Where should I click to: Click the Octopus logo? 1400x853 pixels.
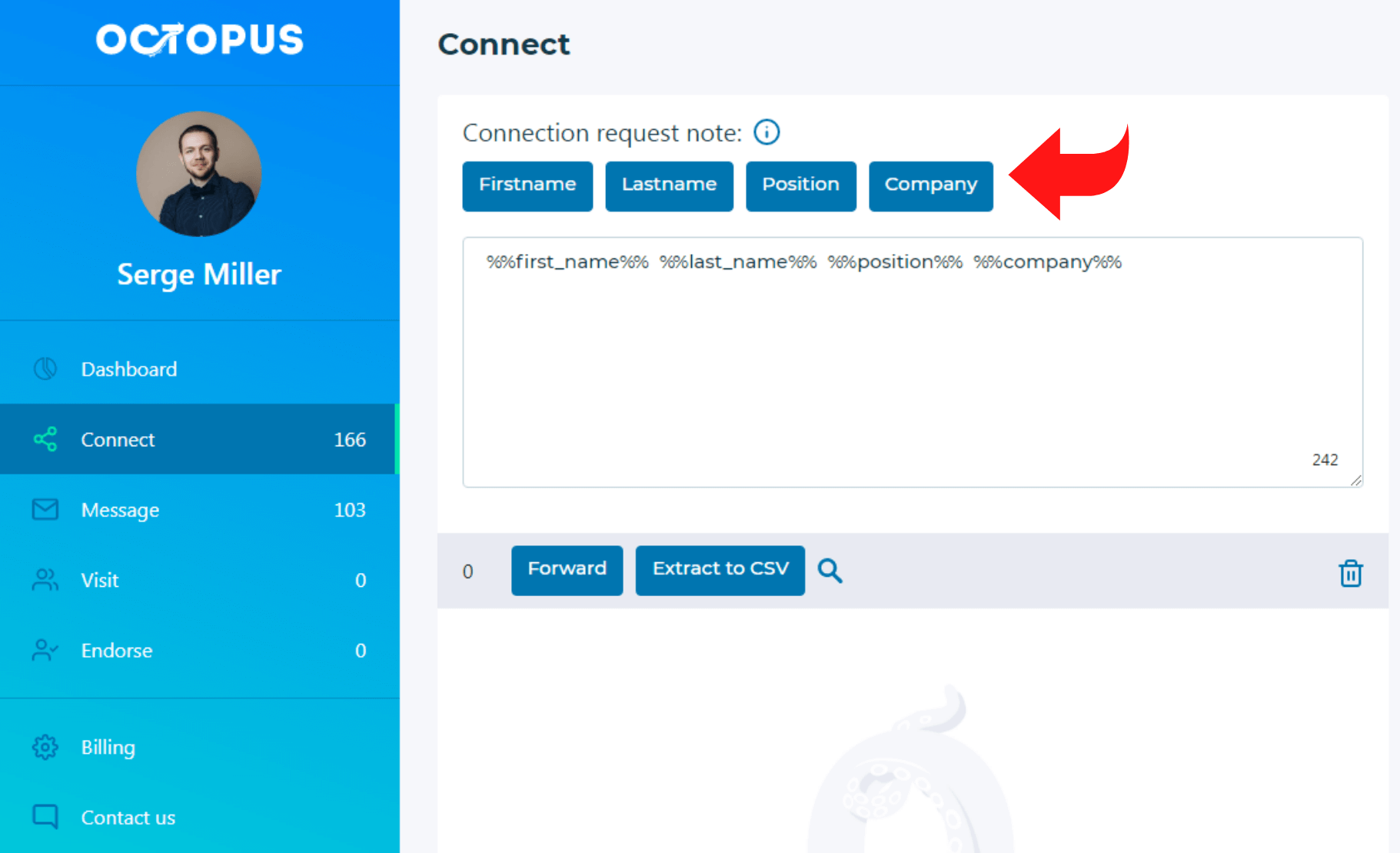tap(199, 39)
